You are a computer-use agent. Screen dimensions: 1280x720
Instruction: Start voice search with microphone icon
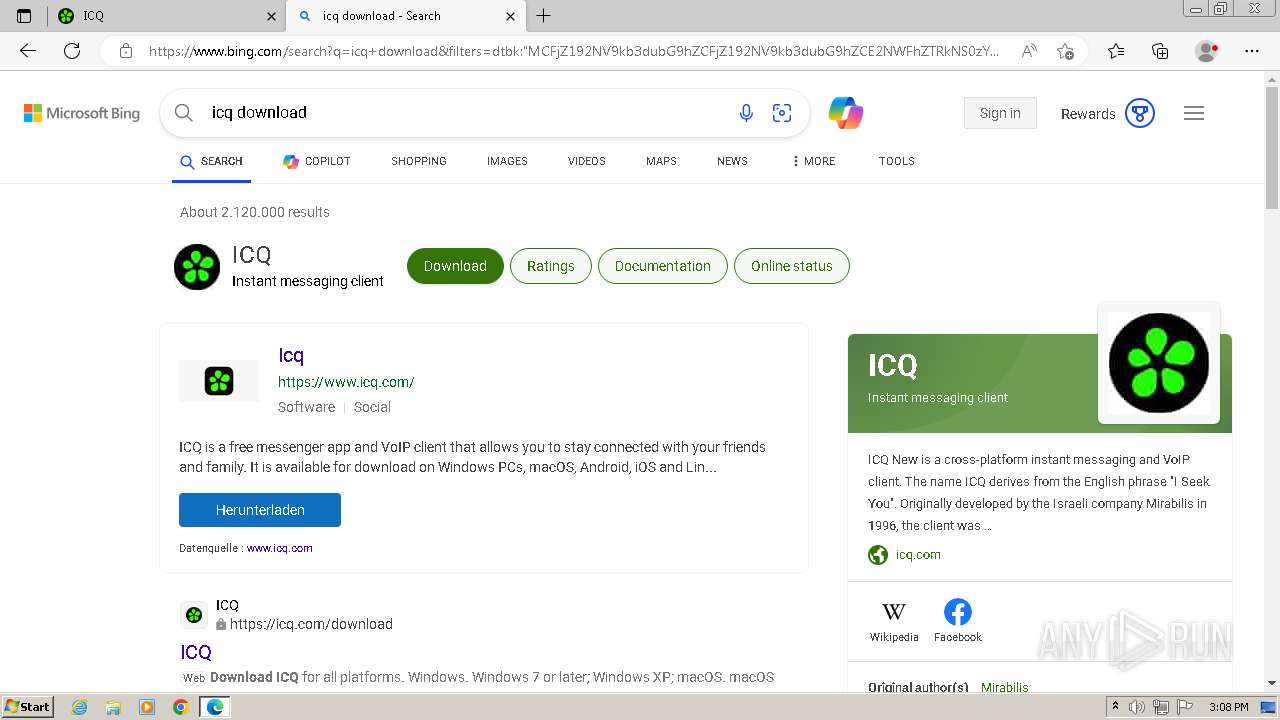point(746,113)
